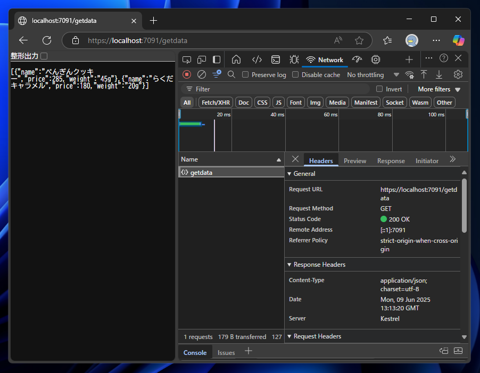Open the browser profile avatar

coord(412,40)
